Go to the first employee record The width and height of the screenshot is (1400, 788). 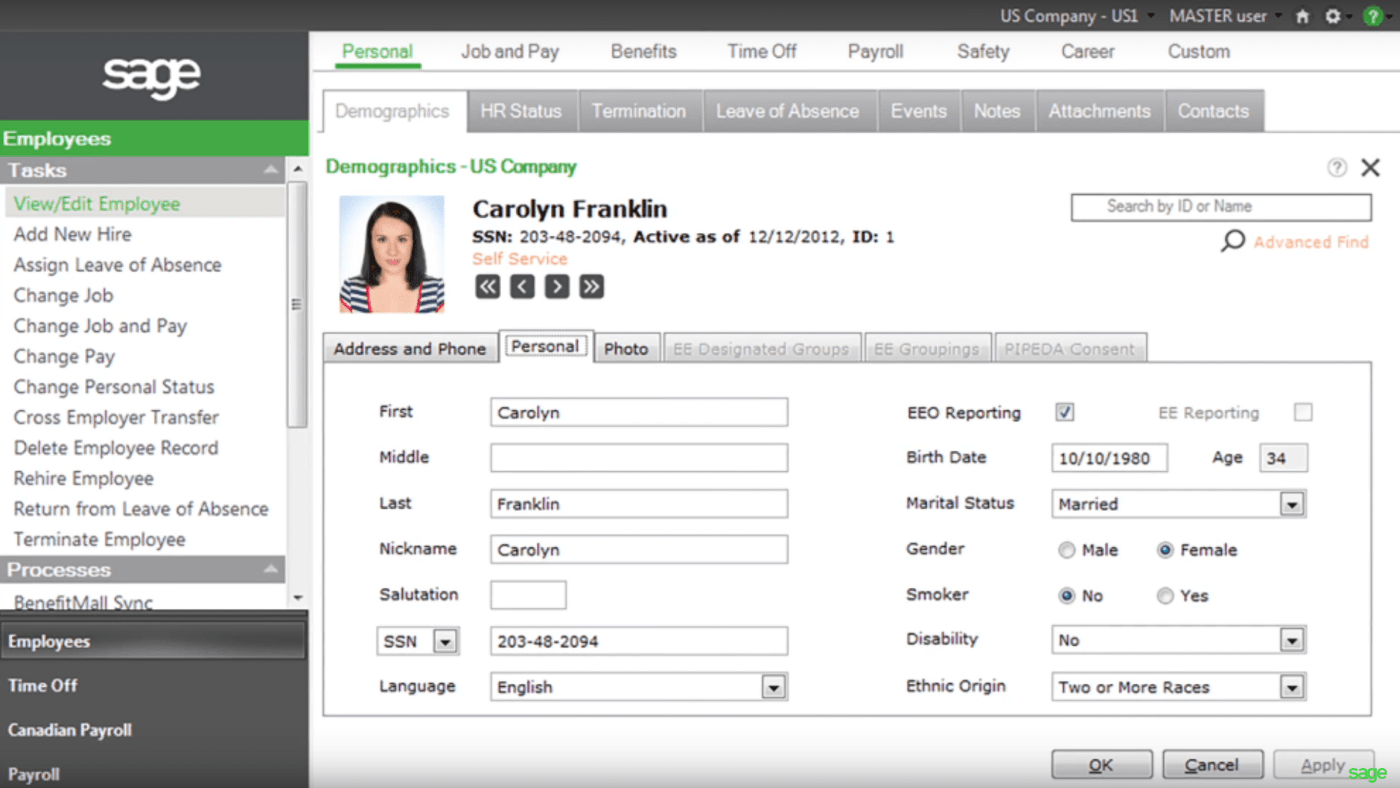tap(487, 287)
